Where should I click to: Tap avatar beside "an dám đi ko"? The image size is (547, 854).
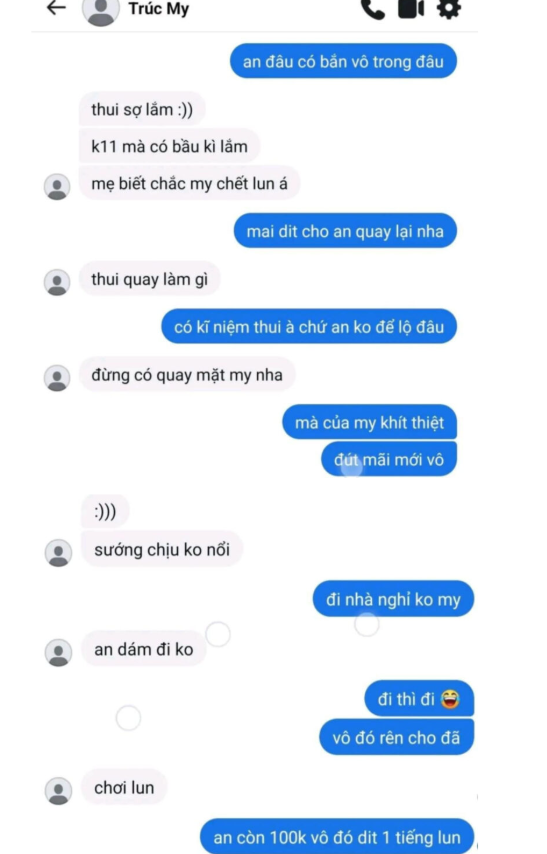58,652
